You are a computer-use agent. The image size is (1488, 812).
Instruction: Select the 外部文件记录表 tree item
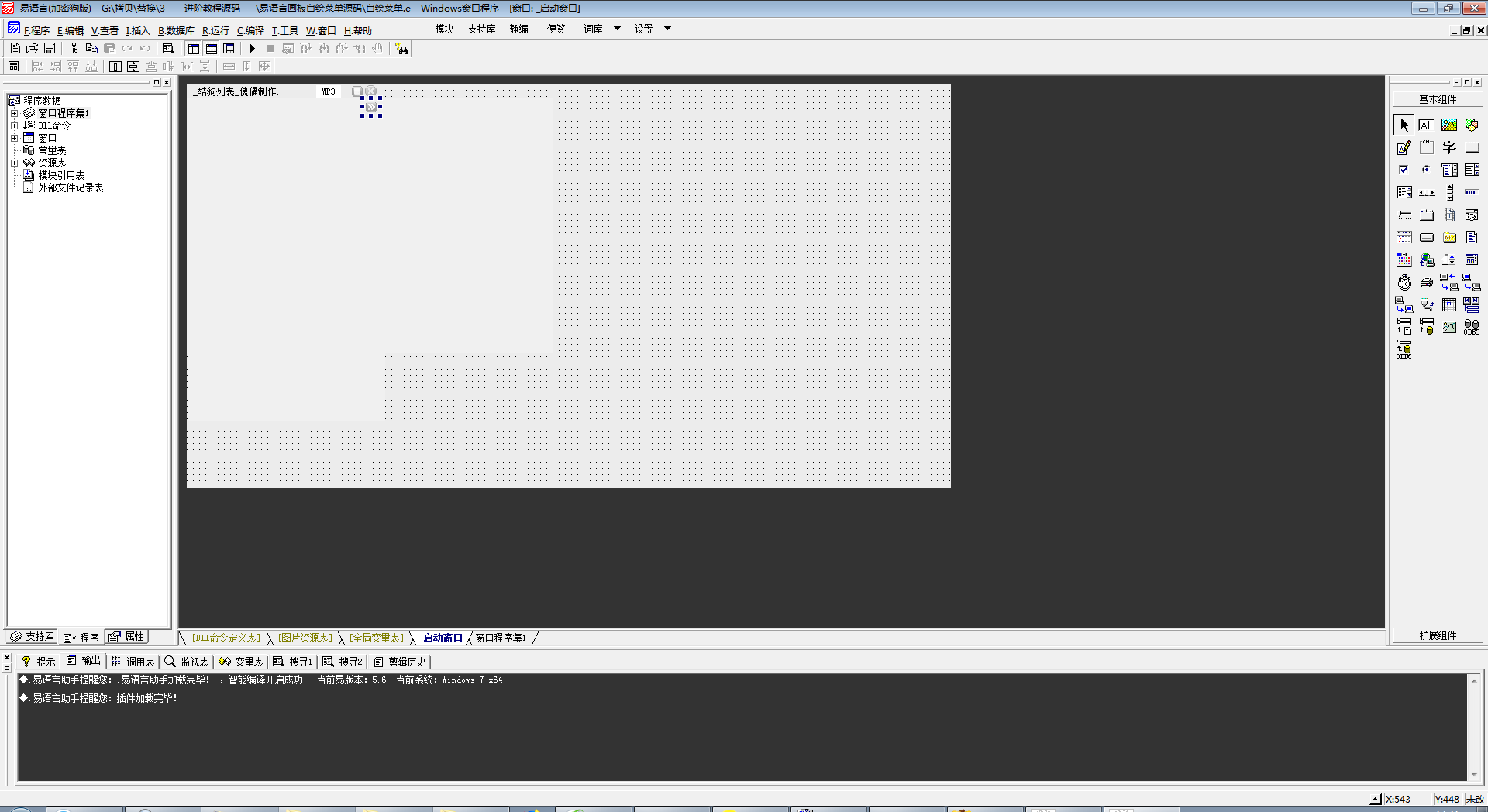pyautogui.click(x=71, y=188)
